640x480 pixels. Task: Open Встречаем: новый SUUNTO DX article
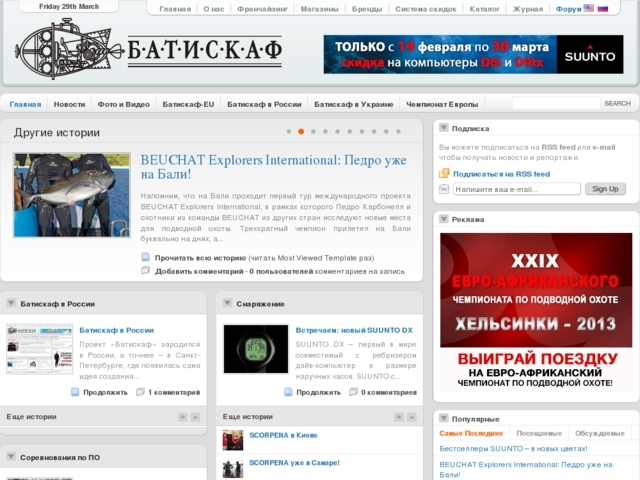(354, 330)
